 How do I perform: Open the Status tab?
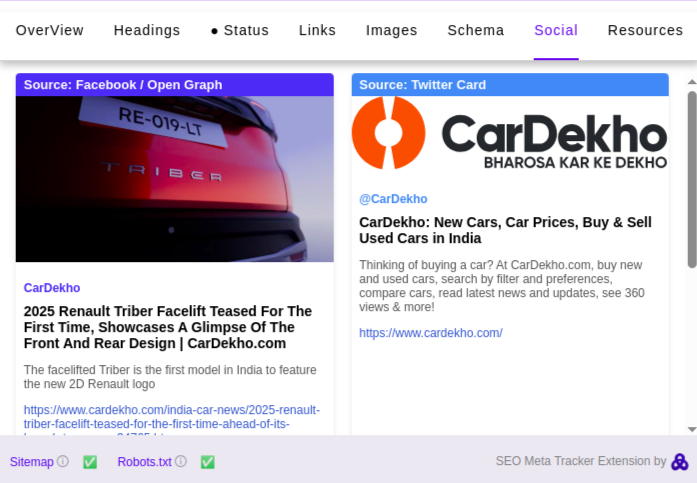pyautogui.click(x=240, y=30)
